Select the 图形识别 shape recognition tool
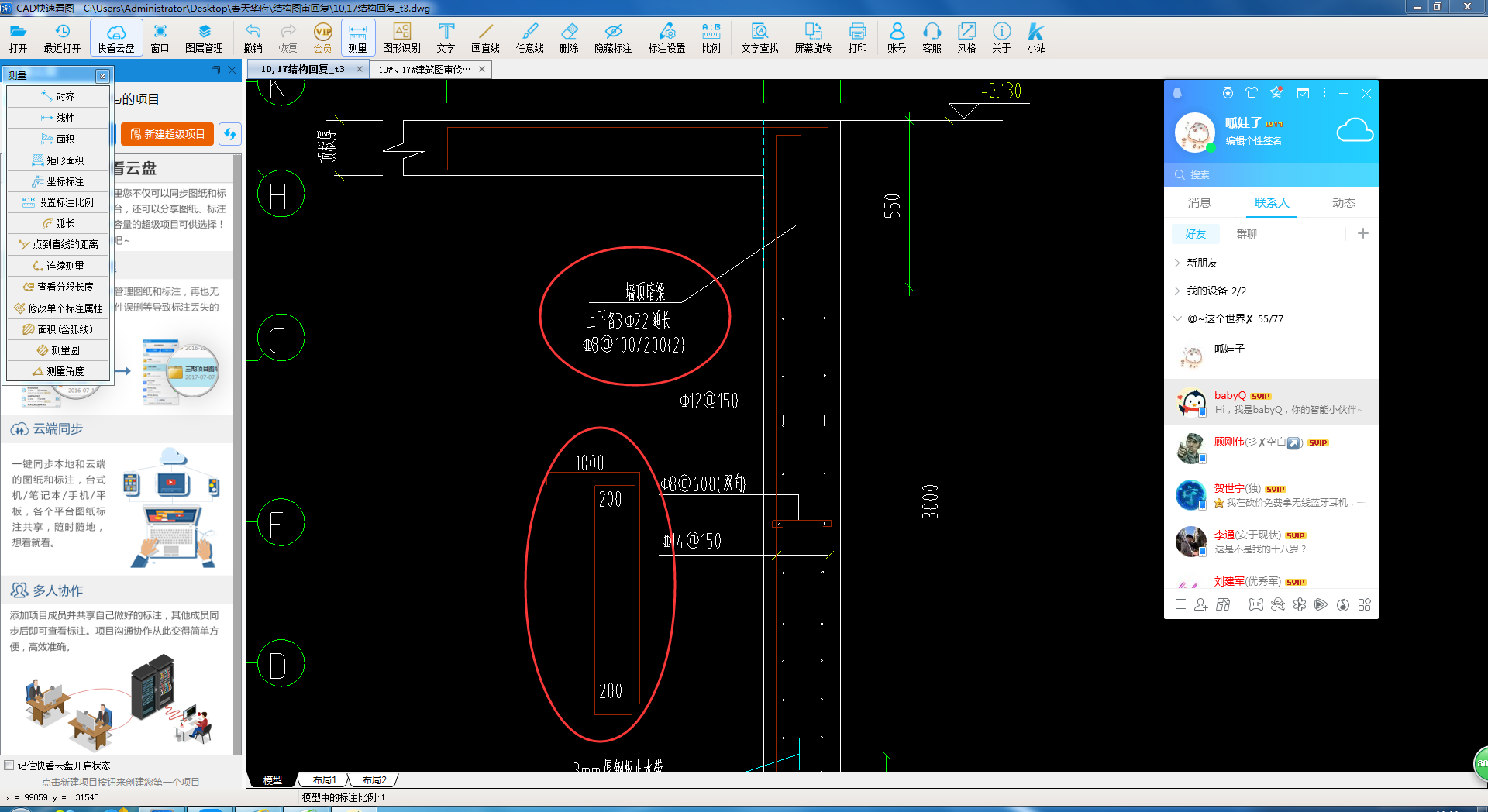The width and height of the screenshot is (1488, 812). click(x=401, y=38)
